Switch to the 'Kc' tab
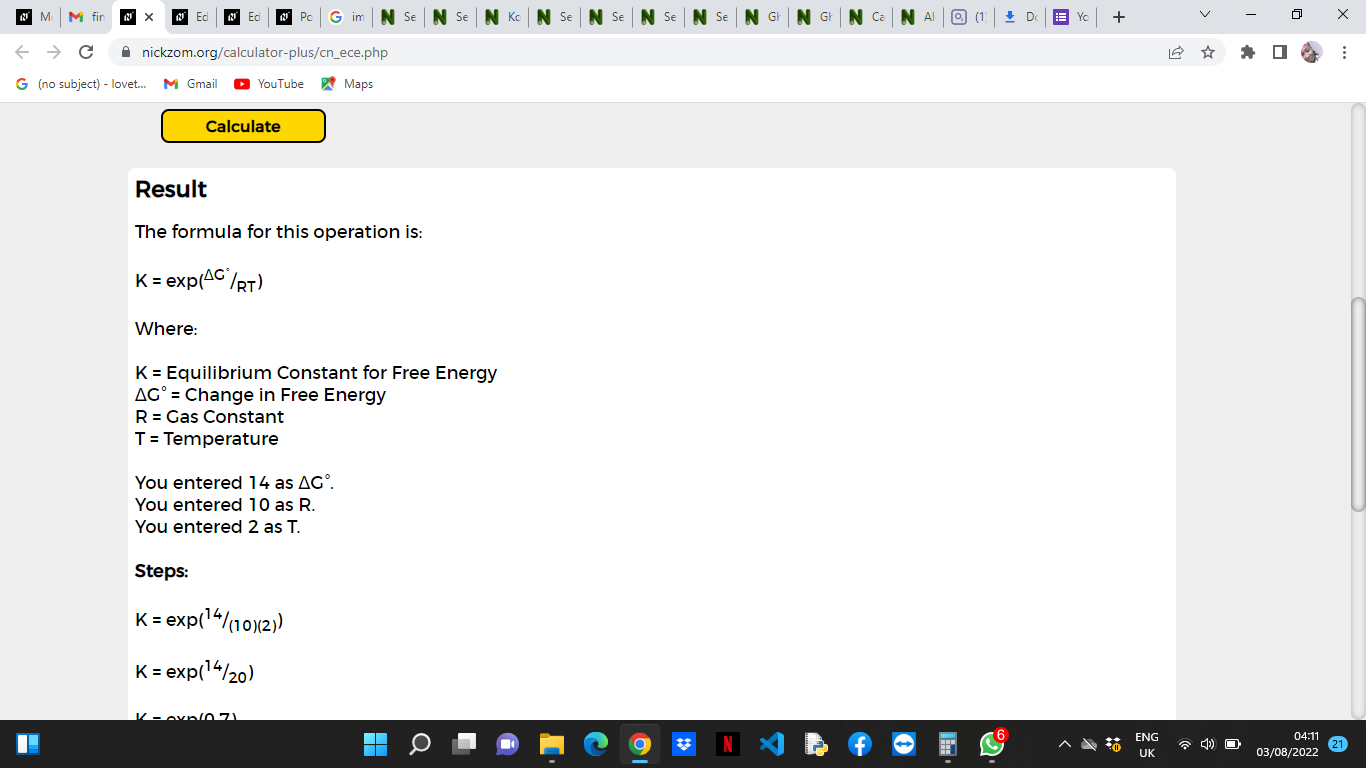 coord(502,17)
